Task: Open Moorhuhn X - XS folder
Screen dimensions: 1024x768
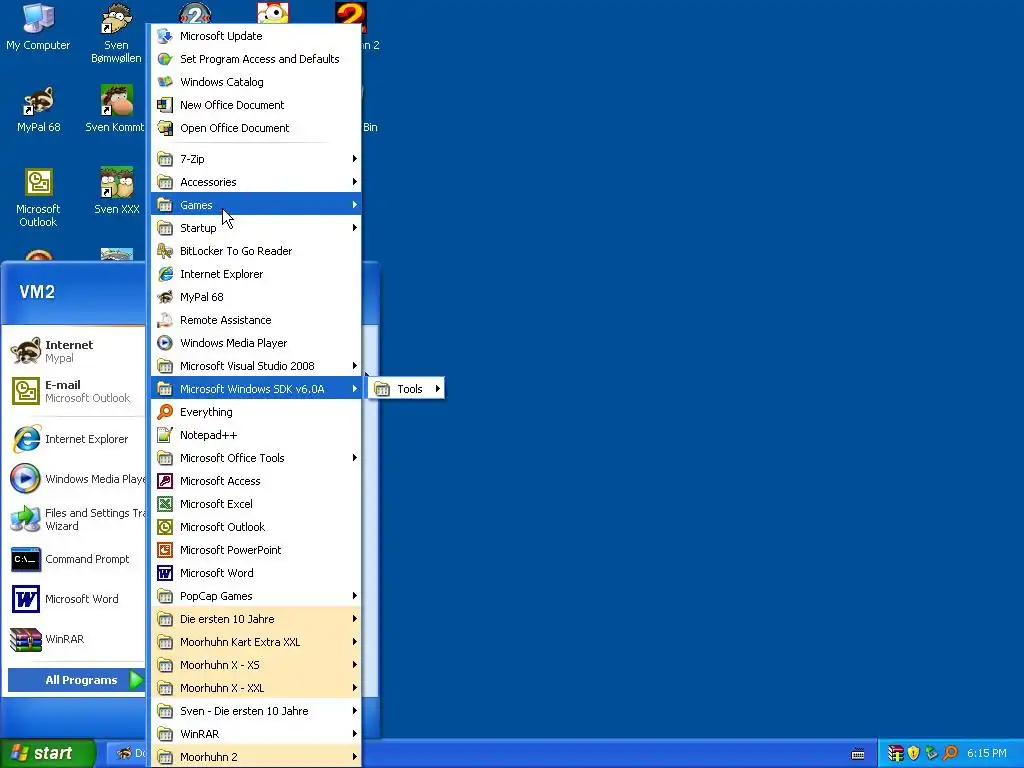Action: tap(256, 665)
